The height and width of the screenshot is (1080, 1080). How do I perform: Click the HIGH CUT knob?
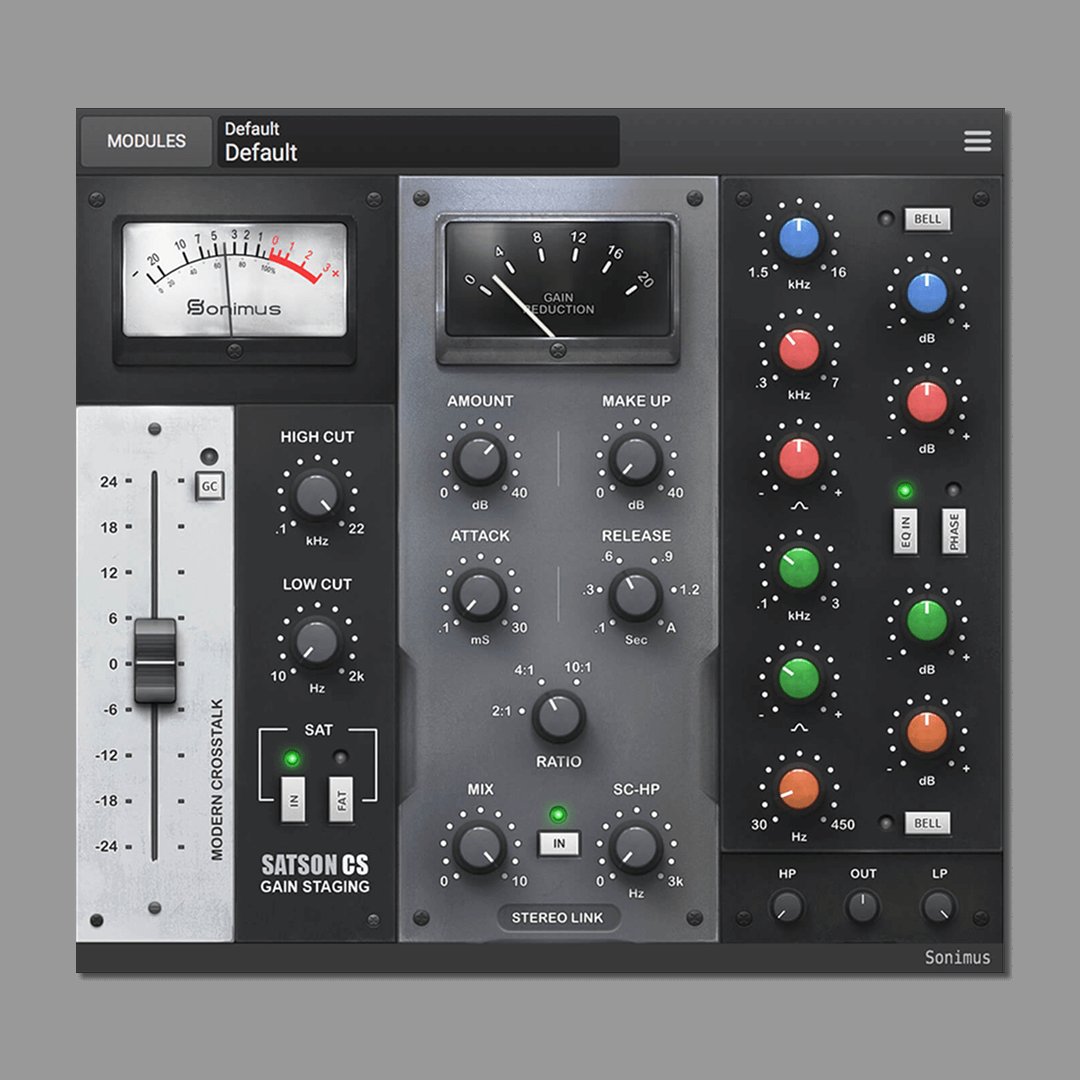pos(317,494)
